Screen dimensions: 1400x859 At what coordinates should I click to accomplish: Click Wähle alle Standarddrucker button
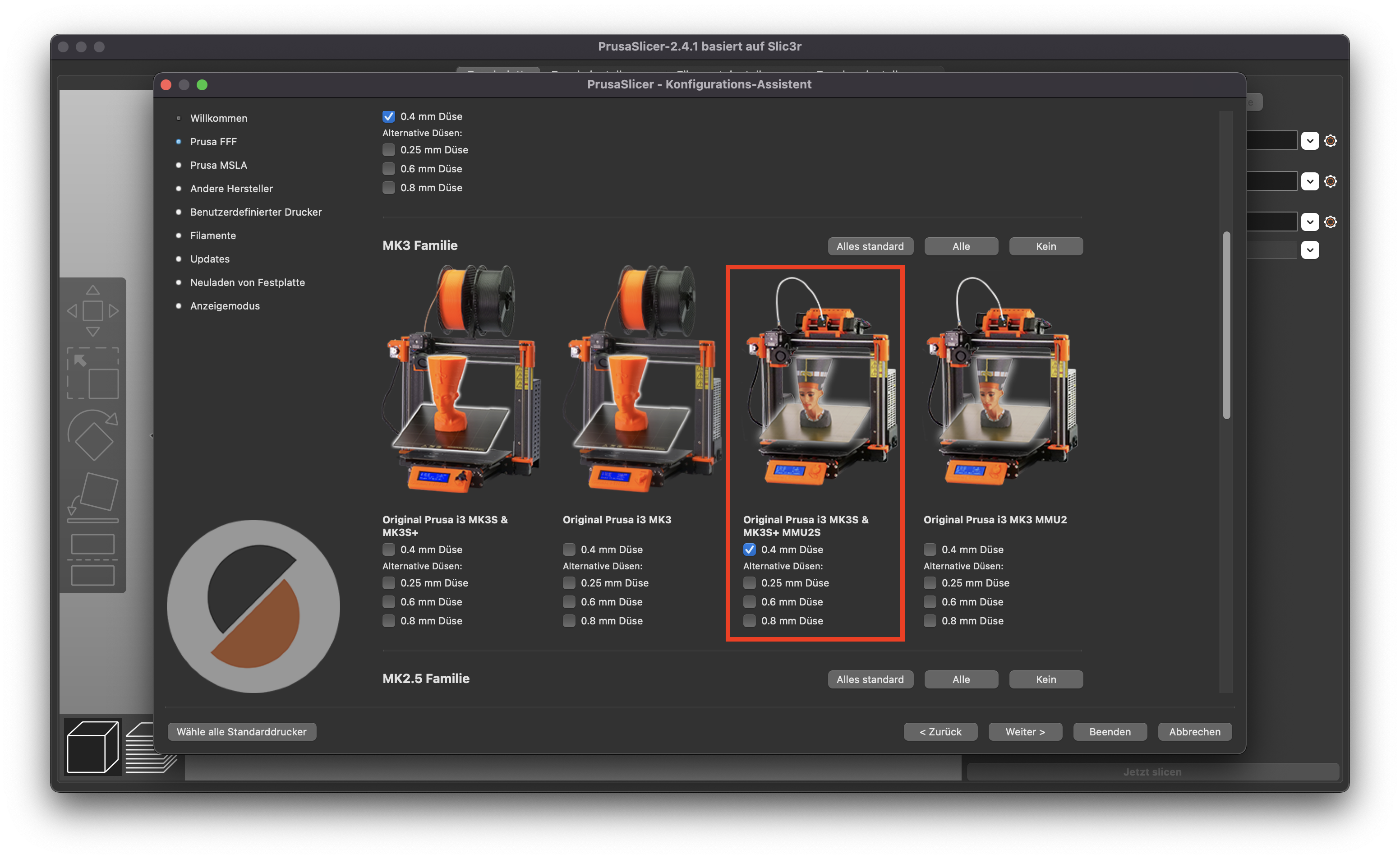(x=241, y=732)
